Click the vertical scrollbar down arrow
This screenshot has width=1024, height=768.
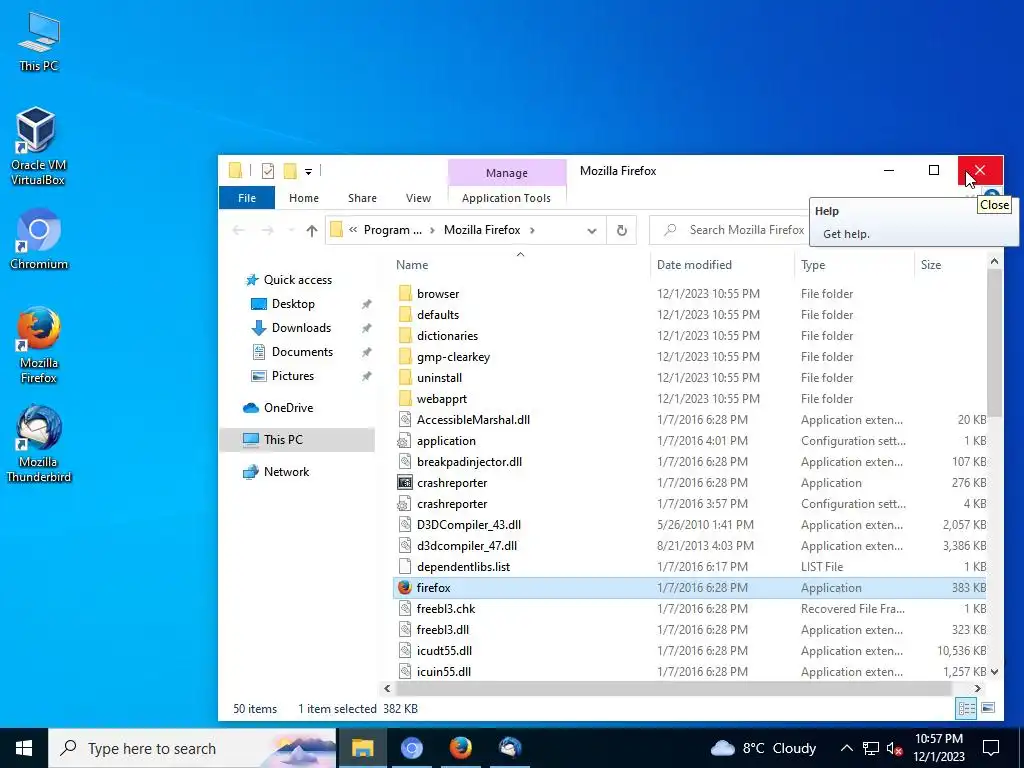[x=994, y=671]
